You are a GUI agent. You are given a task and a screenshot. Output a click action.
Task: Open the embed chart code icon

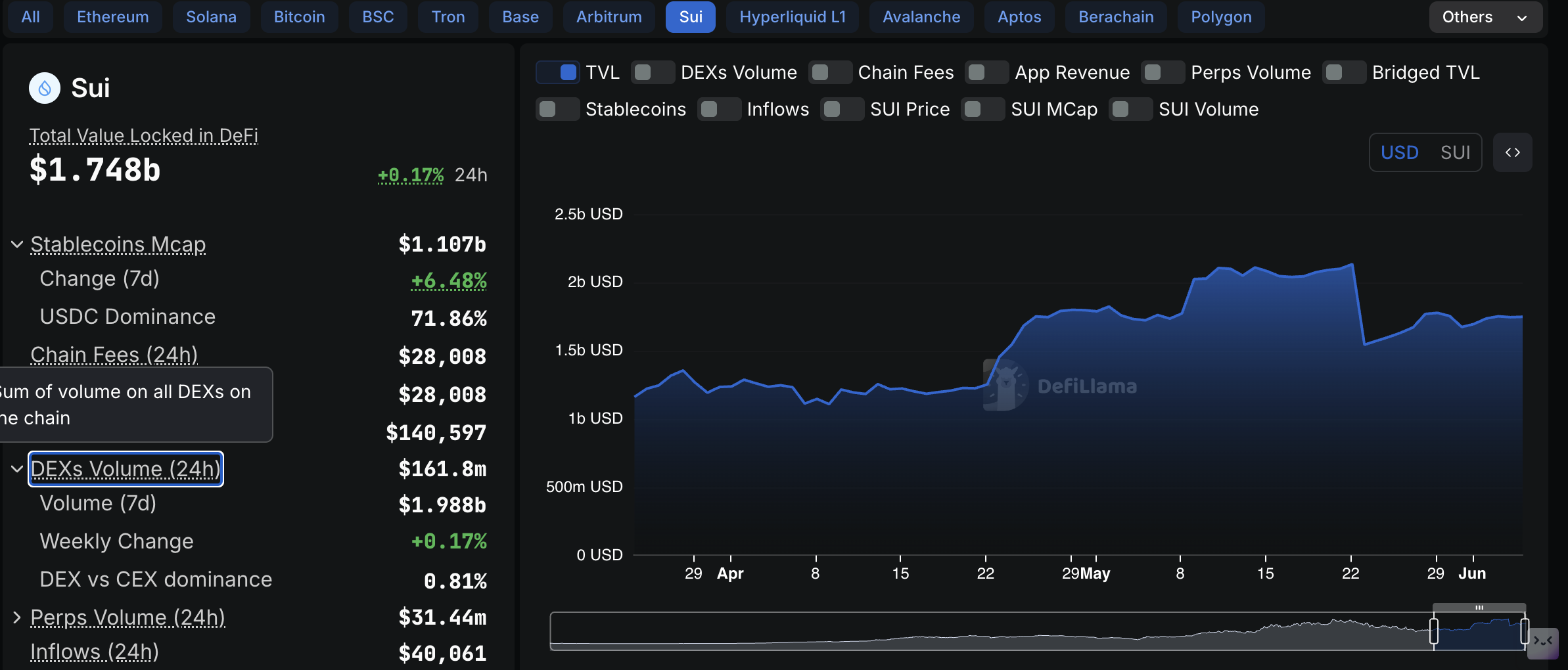pos(1512,152)
